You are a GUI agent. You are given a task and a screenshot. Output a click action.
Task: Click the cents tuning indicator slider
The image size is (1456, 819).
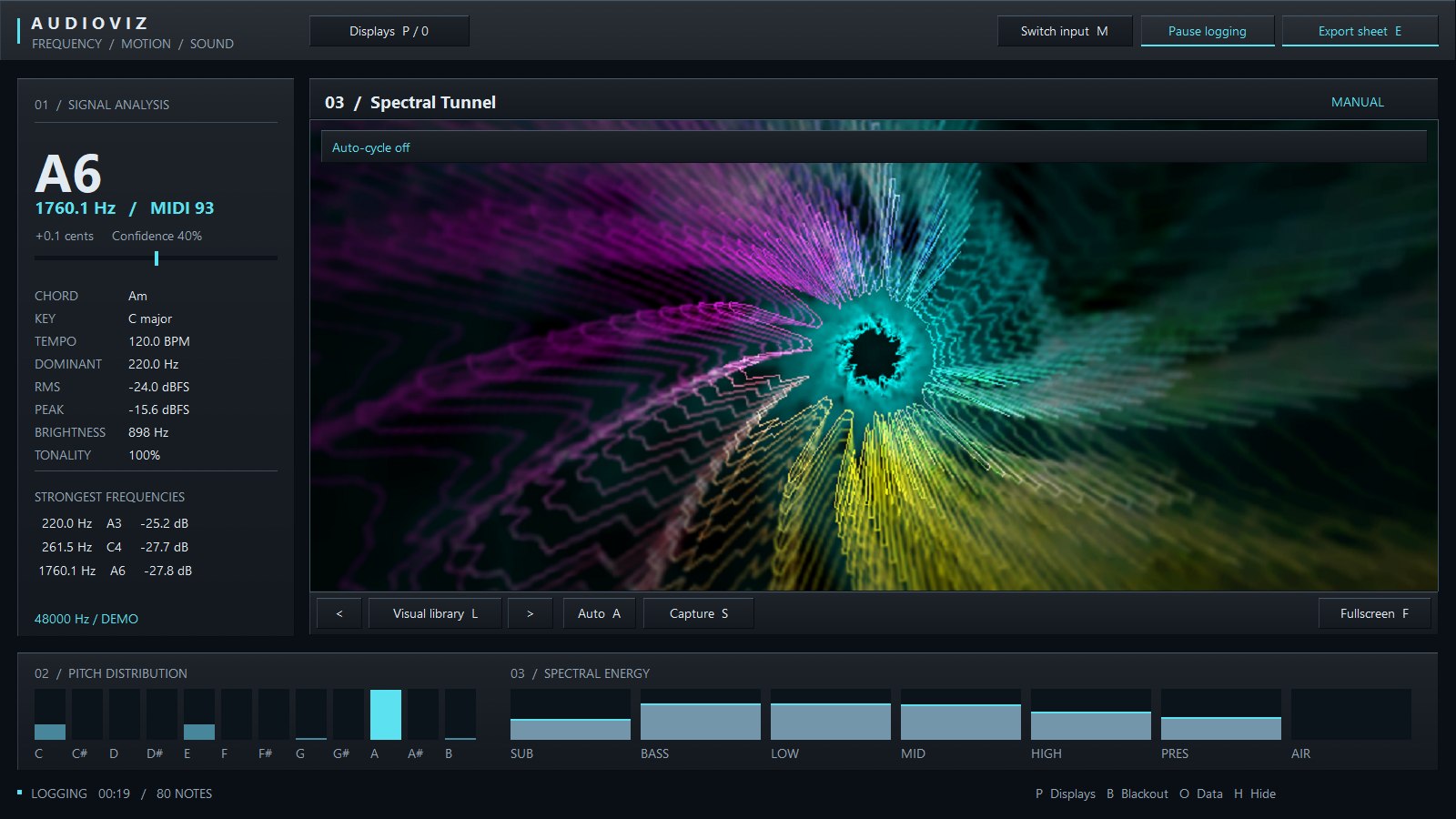coord(157,258)
